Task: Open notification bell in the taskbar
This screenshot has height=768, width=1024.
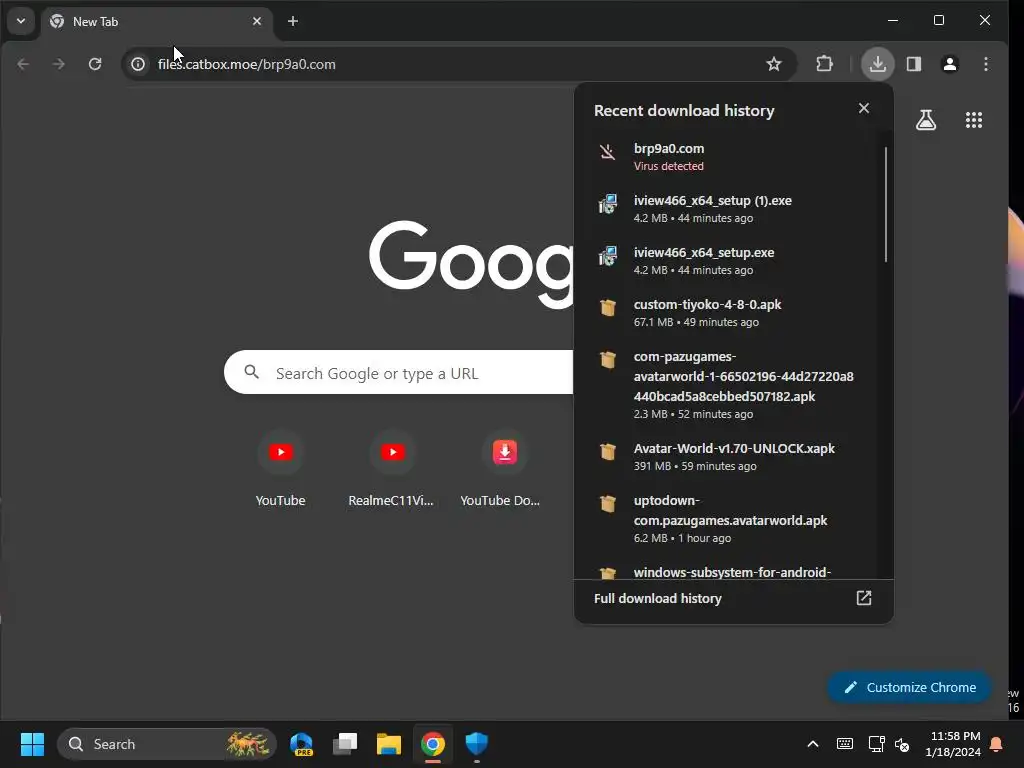Action: [997, 744]
